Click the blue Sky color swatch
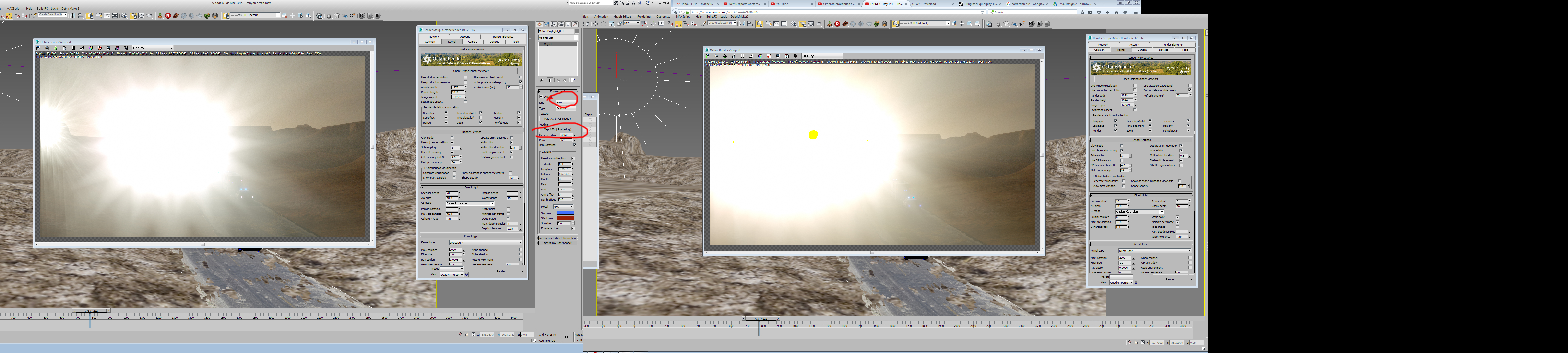Image resolution: width=1568 pixels, height=353 pixels. pos(566,213)
